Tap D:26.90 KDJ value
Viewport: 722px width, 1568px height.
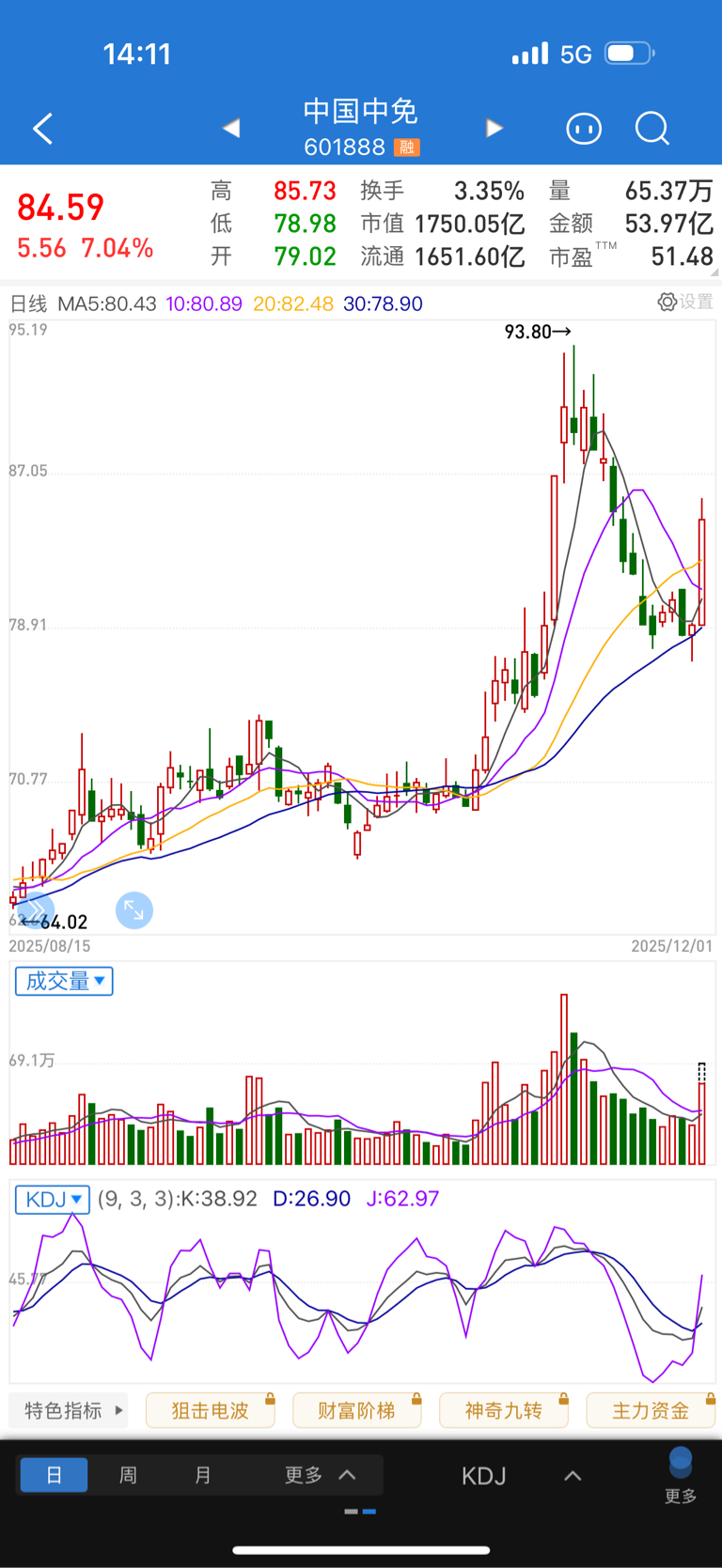tap(311, 1199)
